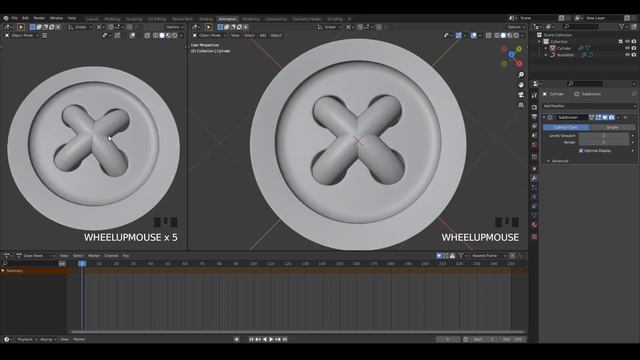Open Object Mode dropdown in right viewport

pos(209,36)
